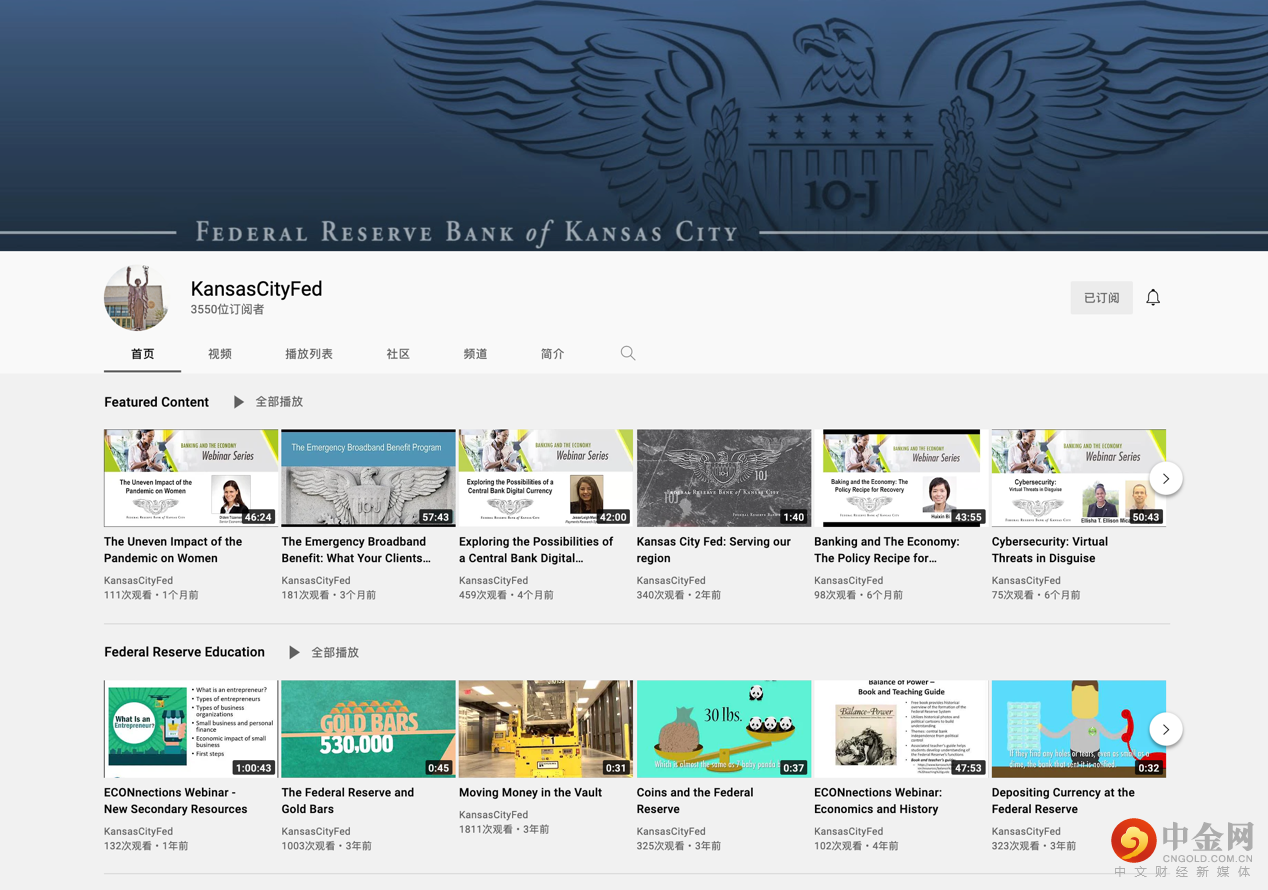
Task: Open the Federal Reserve Education section heading
Action: point(185,652)
